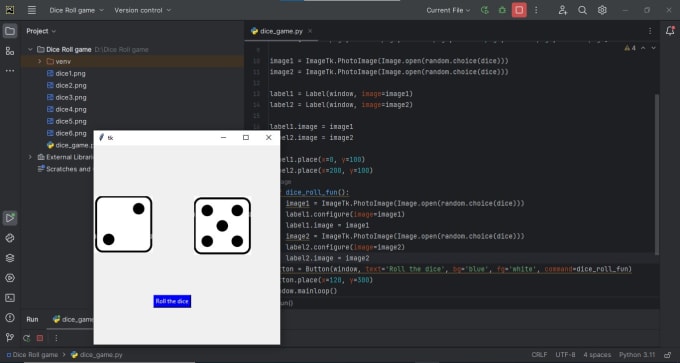The image size is (680, 363).
Task: Open the Notifications bell
Action: tap(670, 31)
